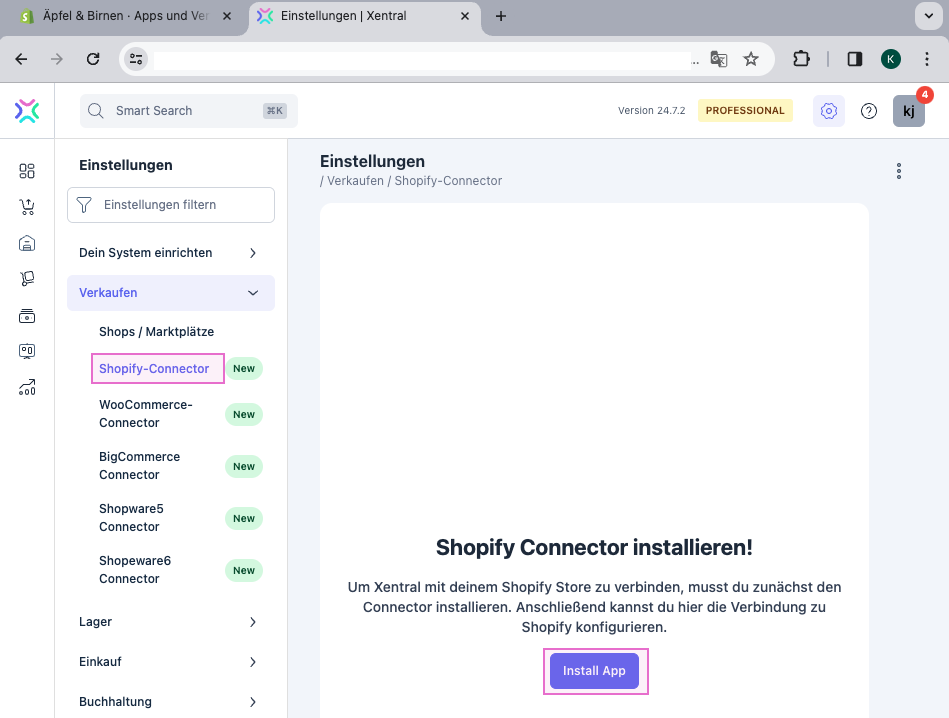Click the Einstellungen filtern input field

[180, 205]
